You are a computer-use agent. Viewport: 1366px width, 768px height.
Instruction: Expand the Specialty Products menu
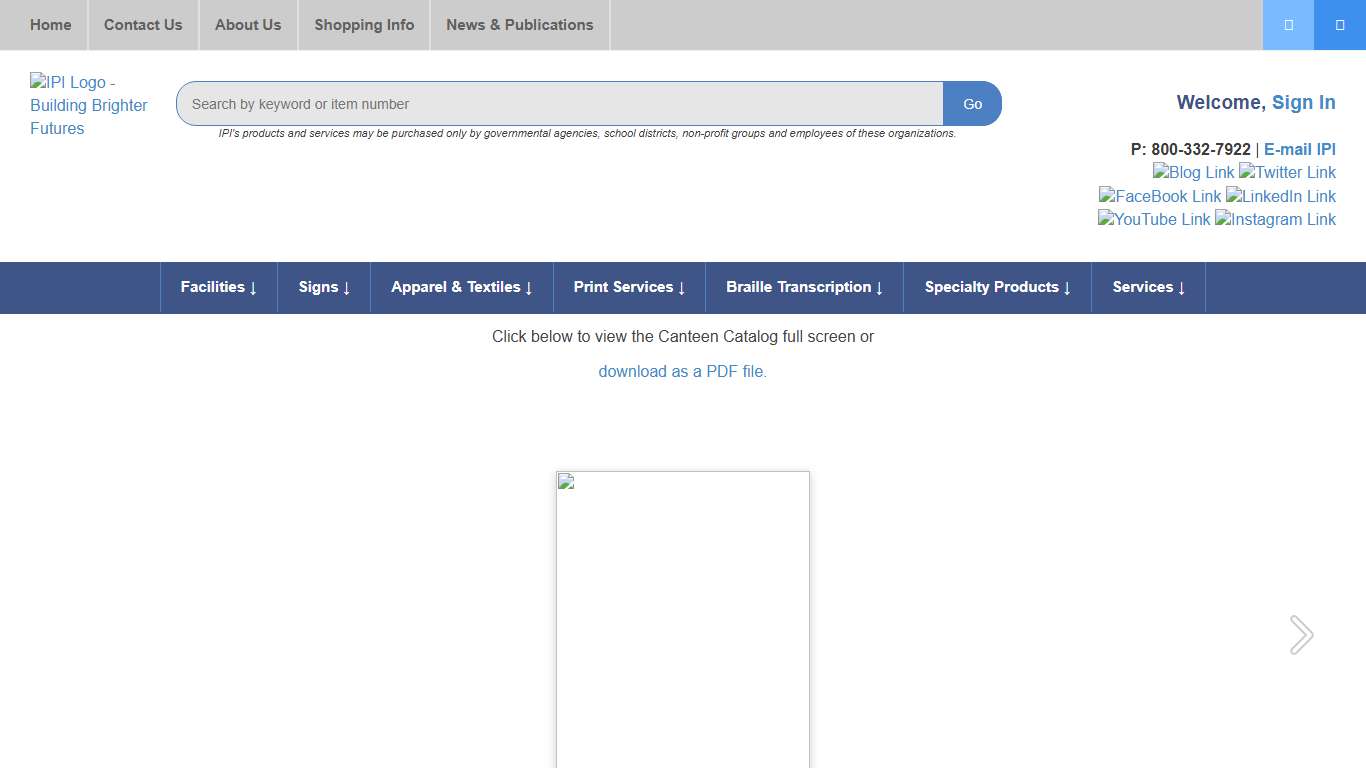pos(997,288)
